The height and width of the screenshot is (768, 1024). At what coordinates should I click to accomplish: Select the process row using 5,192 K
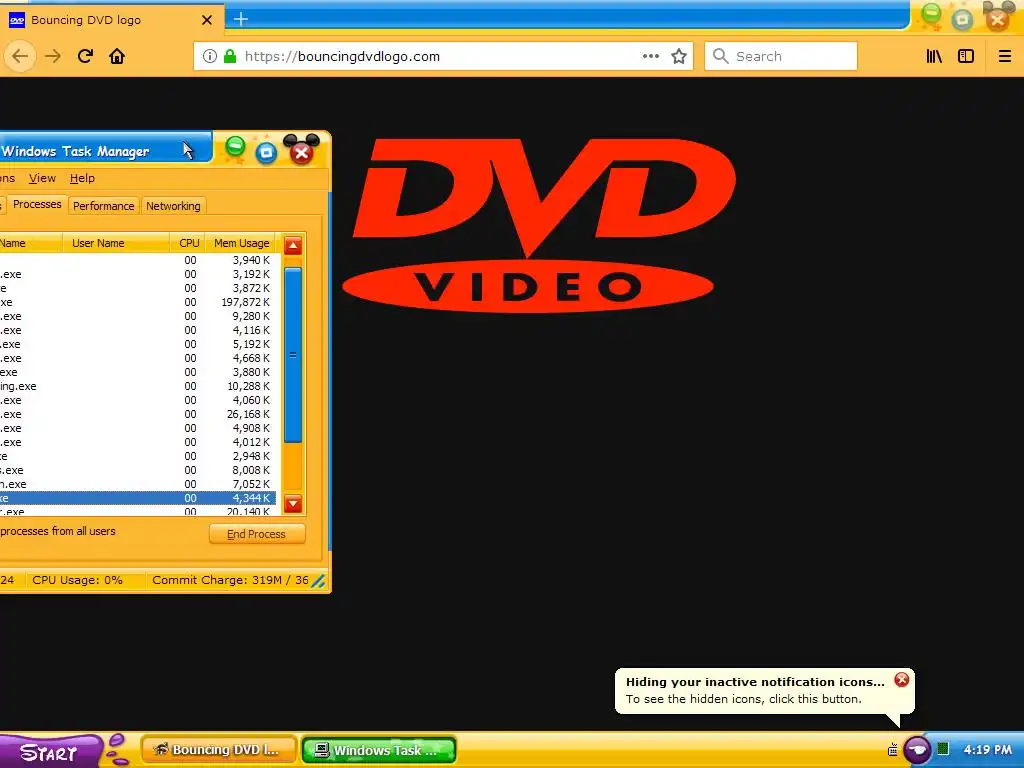tap(138, 344)
